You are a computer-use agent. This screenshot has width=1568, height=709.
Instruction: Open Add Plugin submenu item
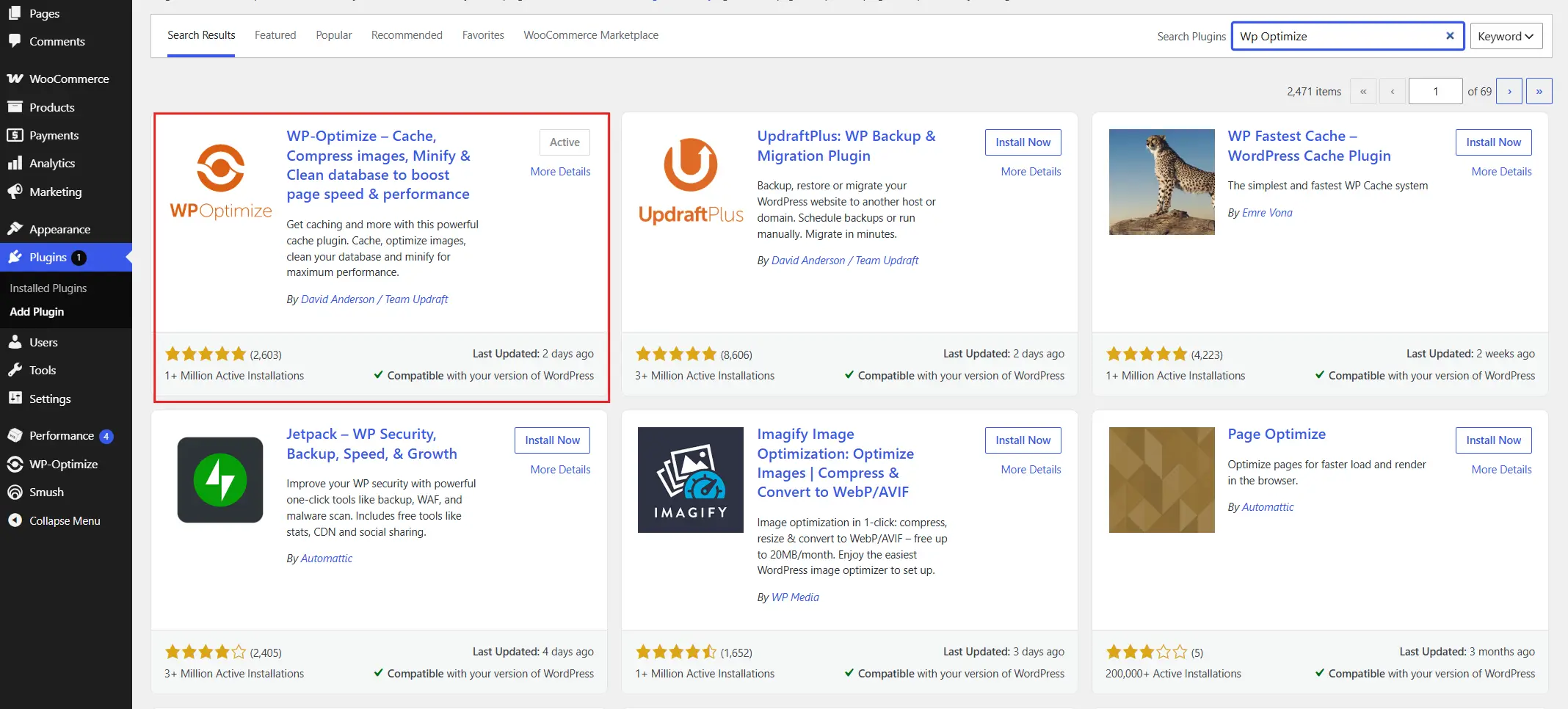tap(37, 312)
